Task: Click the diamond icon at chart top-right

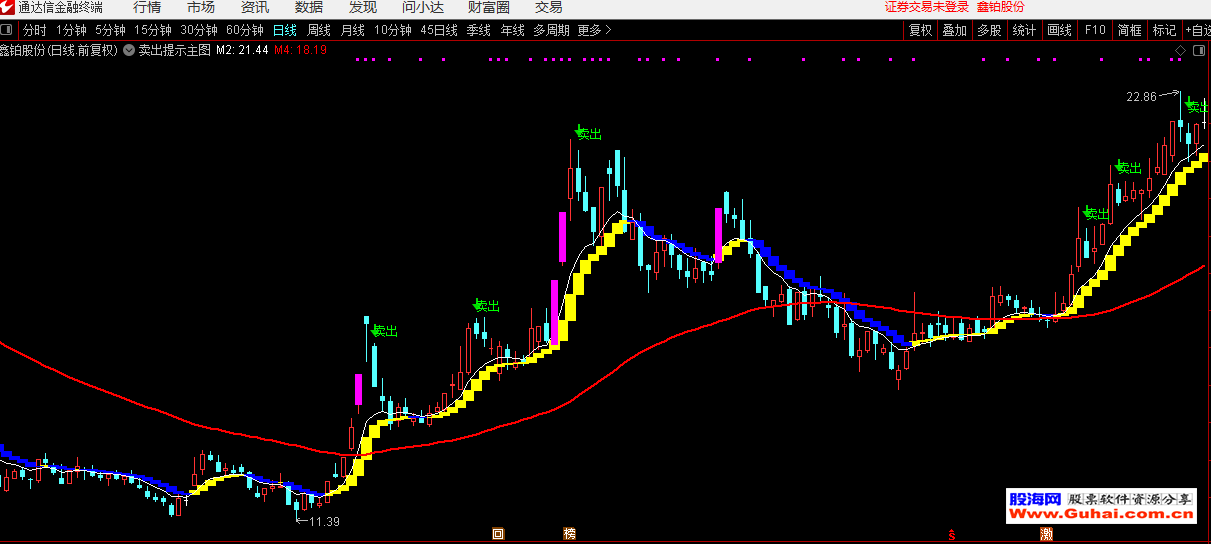Action: pos(1181,49)
